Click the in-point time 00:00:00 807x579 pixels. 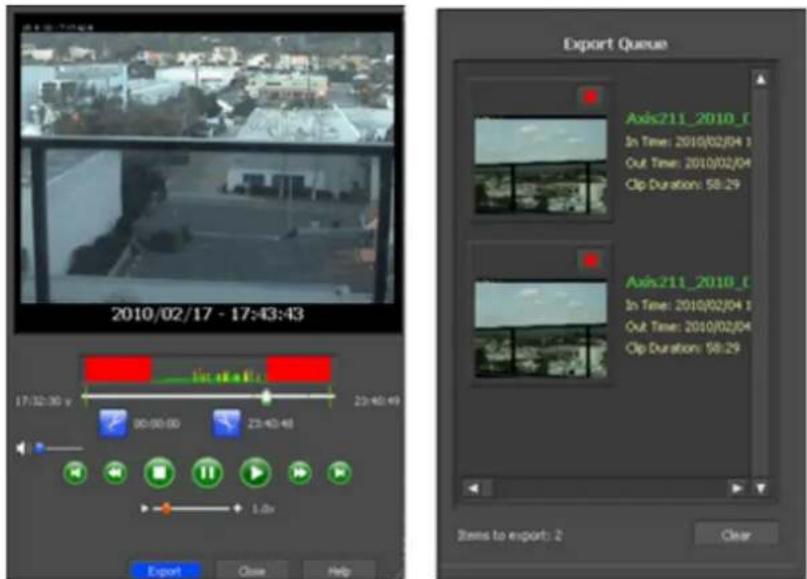tap(157, 424)
